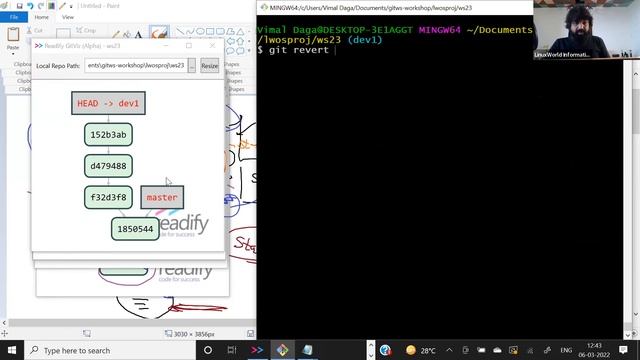This screenshot has width=640, height=360.
Task: Select the Fill with color bucket tool
Action: point(127,35)
